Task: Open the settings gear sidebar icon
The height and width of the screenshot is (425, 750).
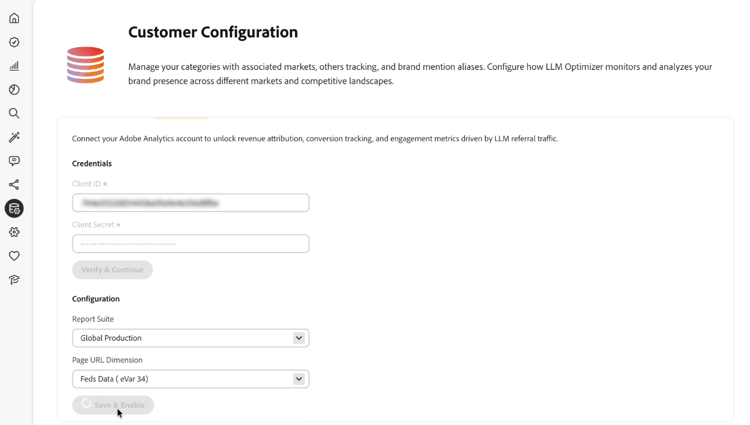Action: 14,232
